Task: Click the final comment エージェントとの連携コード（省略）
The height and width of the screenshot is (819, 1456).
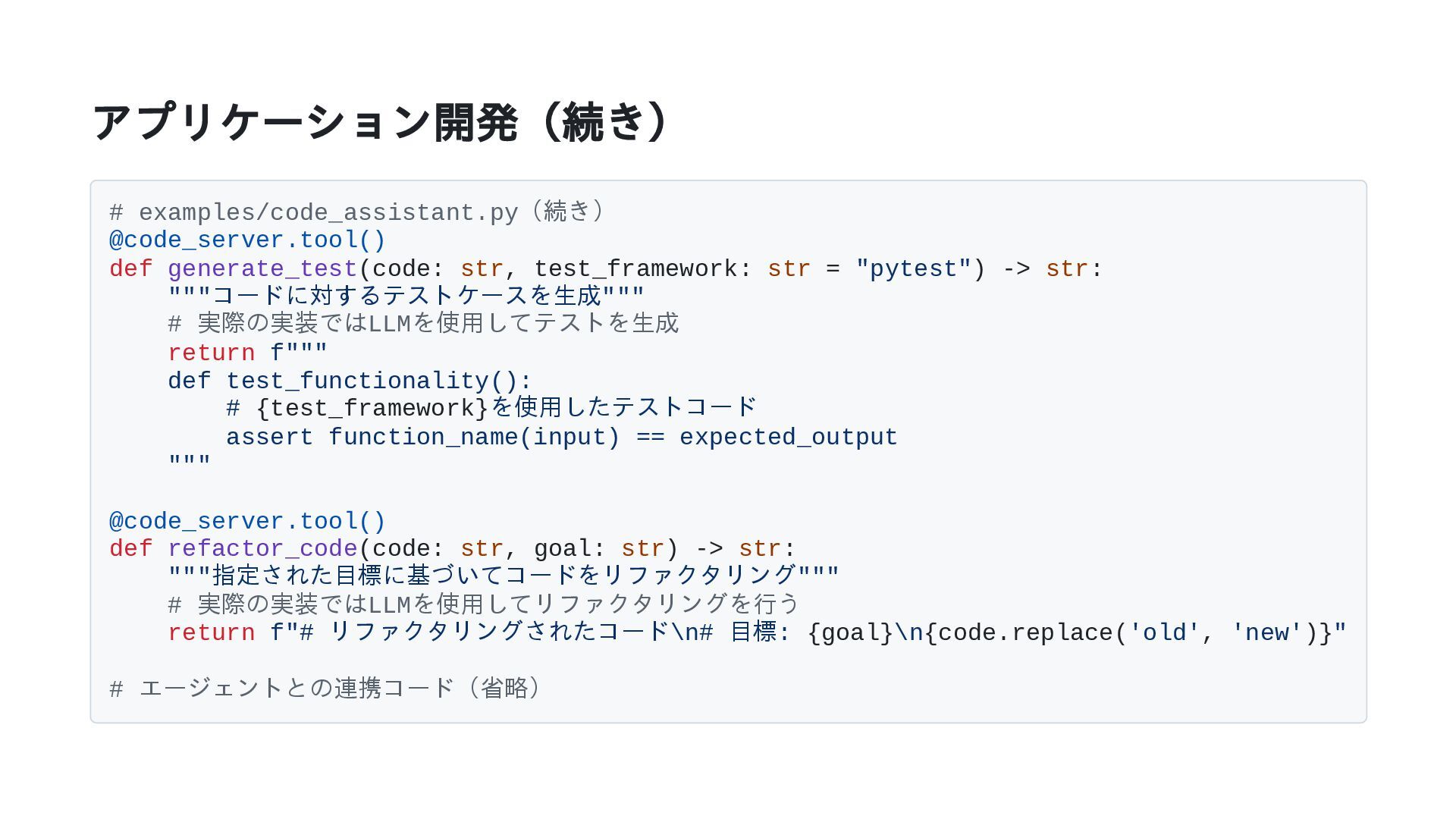Action: point(326,689)
